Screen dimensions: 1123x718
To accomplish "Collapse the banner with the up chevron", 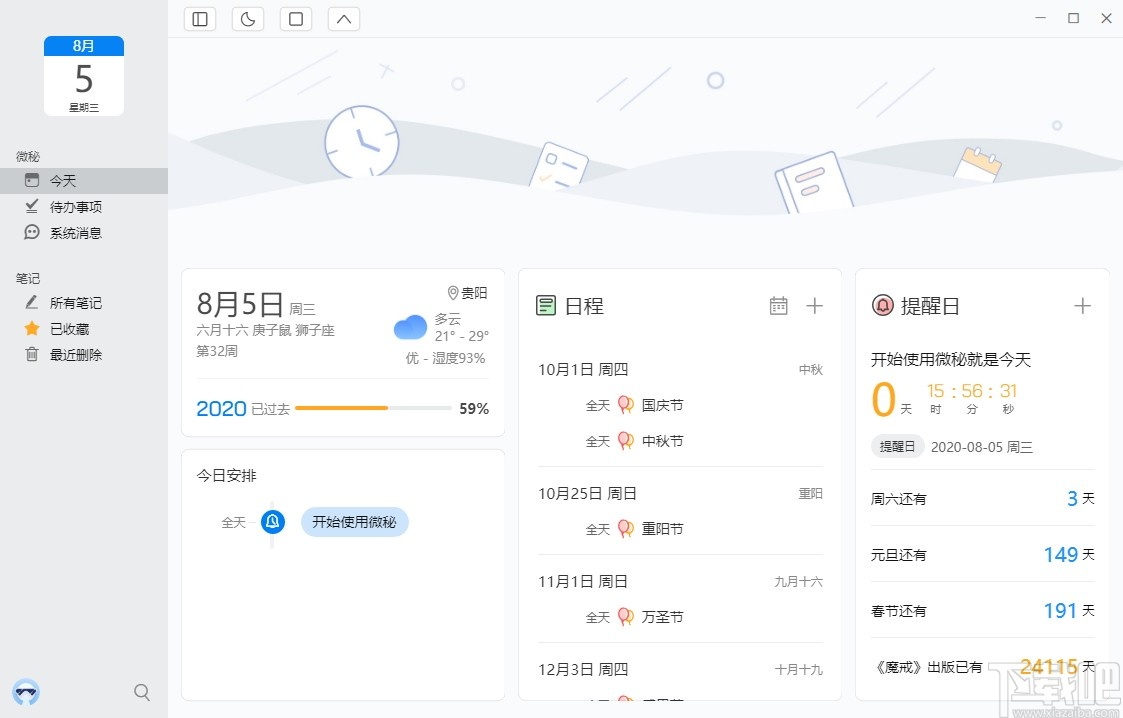I will 344,19.
